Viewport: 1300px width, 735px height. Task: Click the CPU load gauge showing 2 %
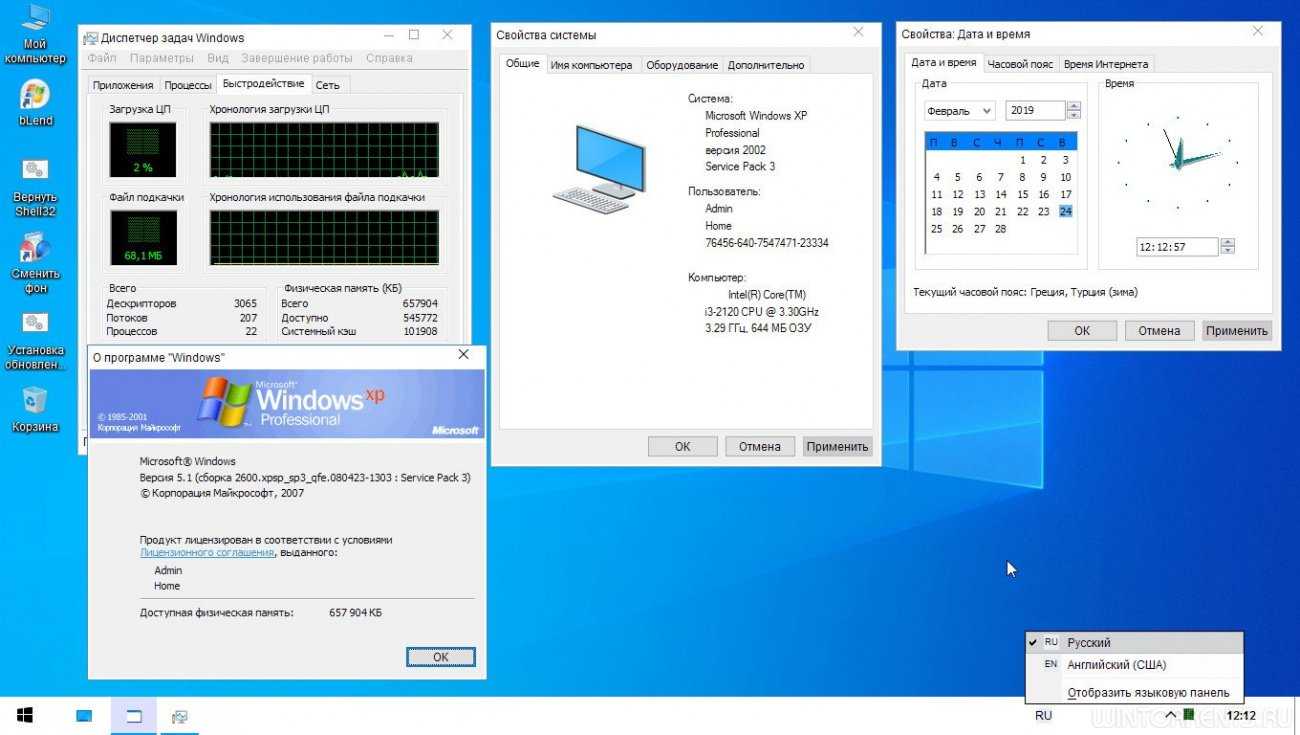tap(142, 150)
